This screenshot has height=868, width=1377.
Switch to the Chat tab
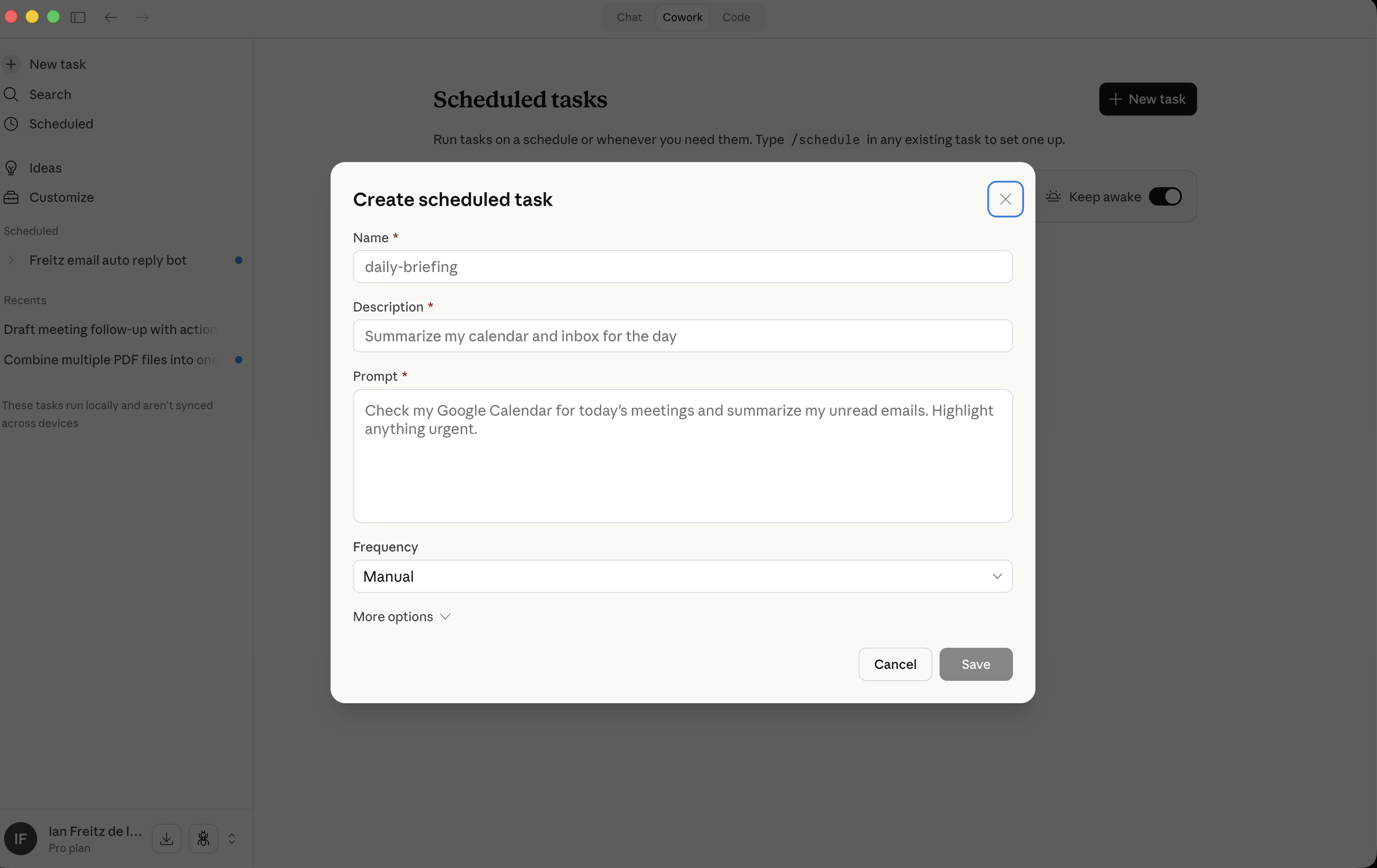click(x=629, y=17)
